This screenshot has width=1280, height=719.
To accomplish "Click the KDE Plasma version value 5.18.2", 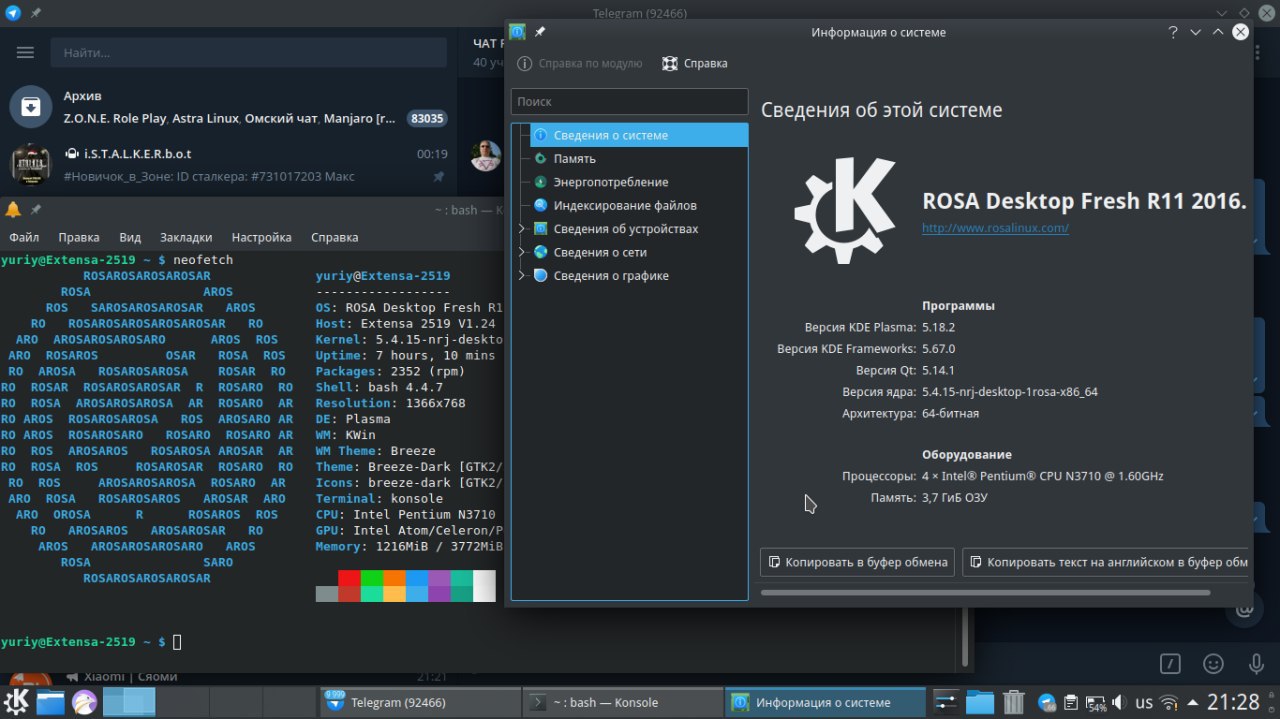I will point(939,327).
